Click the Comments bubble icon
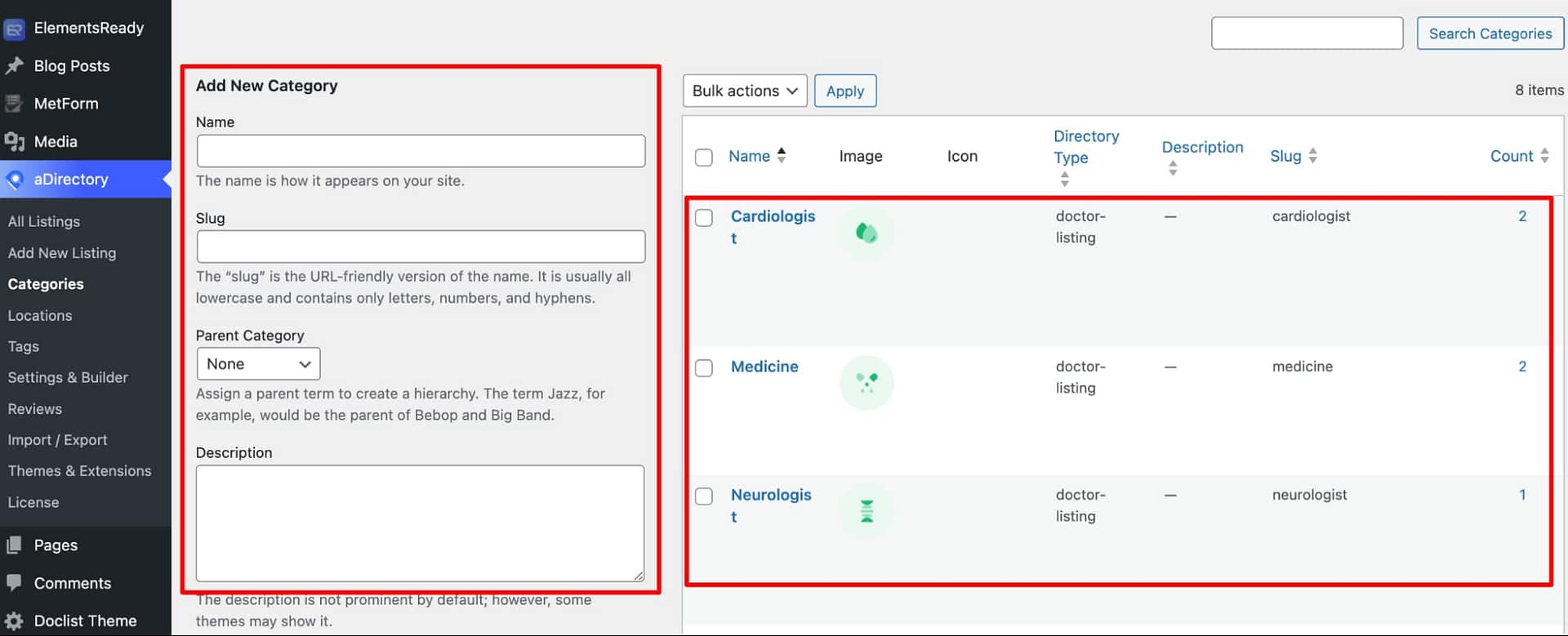This screenshot has width=1568, height=636. tap(14, 583)
